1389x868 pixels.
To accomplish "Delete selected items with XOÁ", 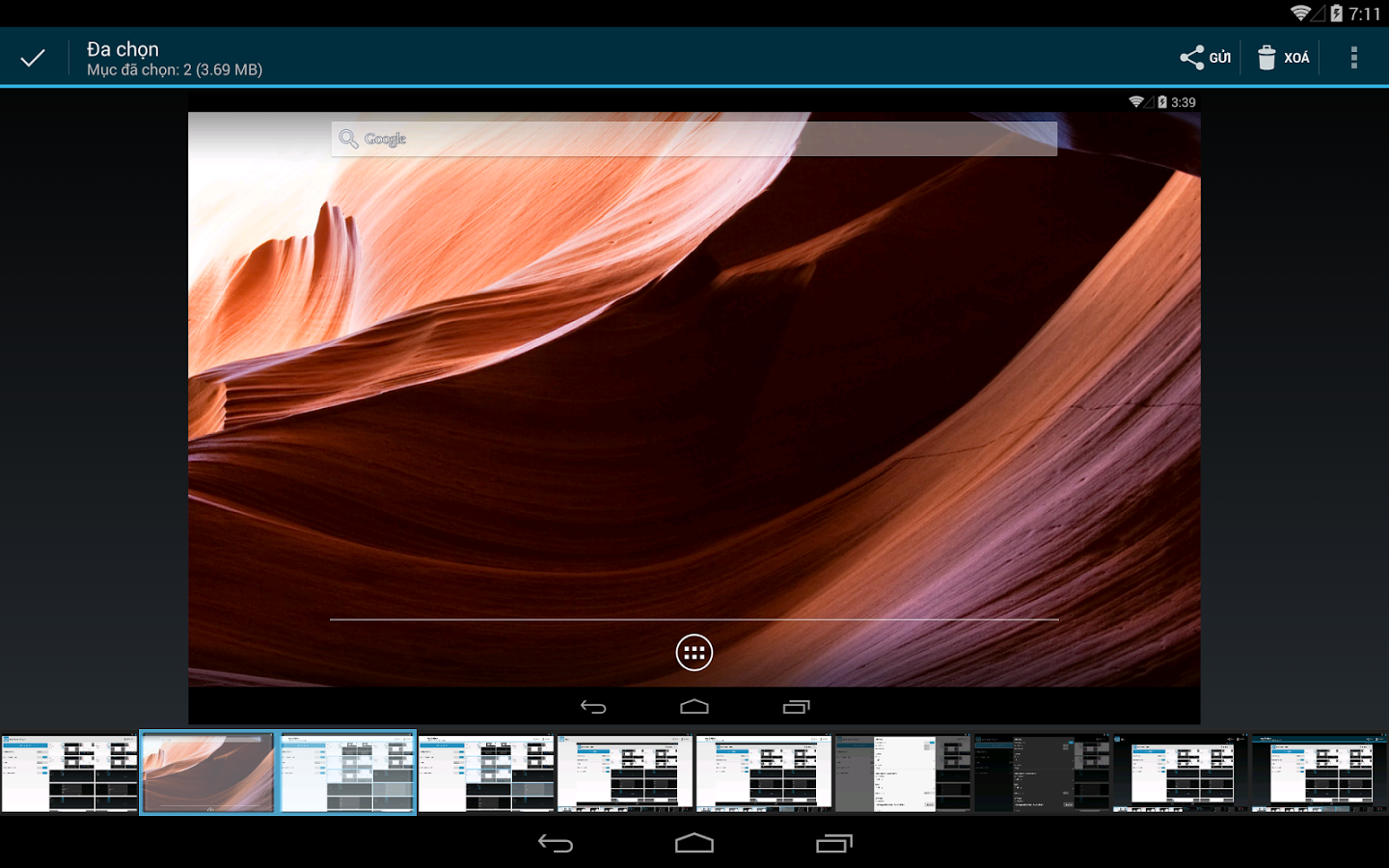I will (x=1283, y=58).
